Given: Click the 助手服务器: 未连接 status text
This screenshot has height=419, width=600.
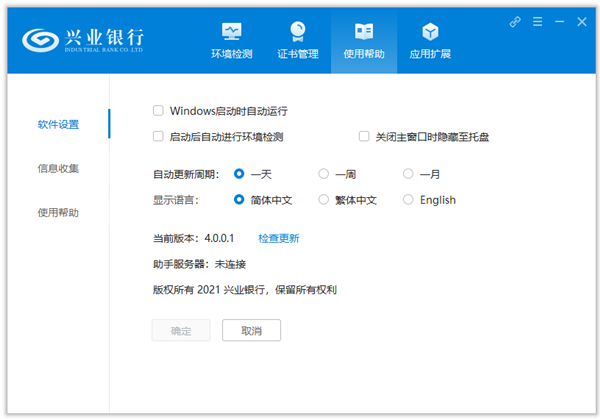Looking at the screenshot, I should pyautogui.click(x=199, y=264).
